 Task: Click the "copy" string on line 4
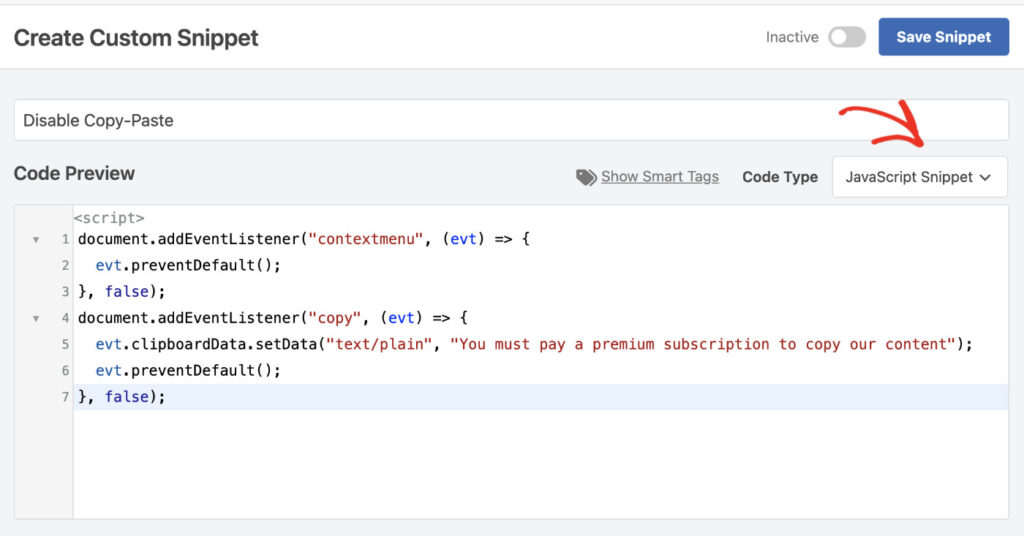[335, 318]
